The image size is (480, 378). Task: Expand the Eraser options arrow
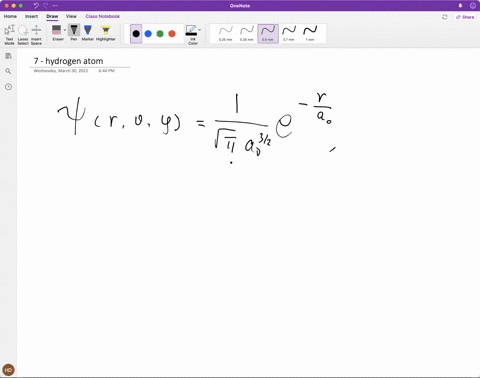pyautogui.click(x=65, y=30)
